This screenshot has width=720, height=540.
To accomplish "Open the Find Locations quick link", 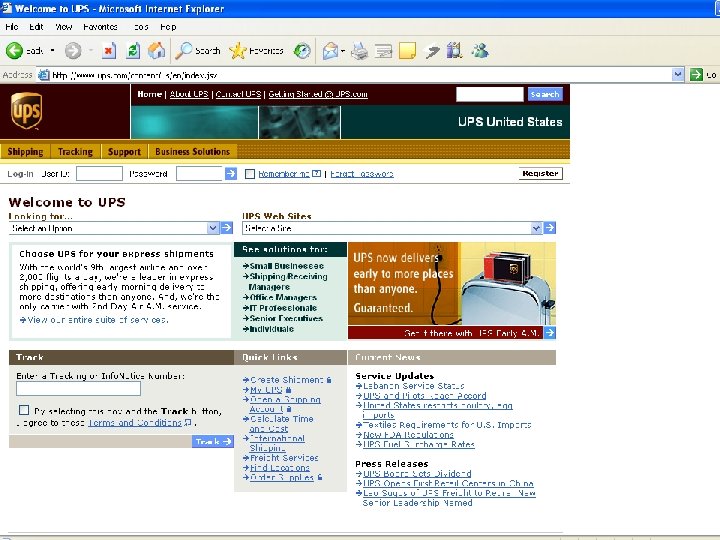I will [x=280, y=467].
